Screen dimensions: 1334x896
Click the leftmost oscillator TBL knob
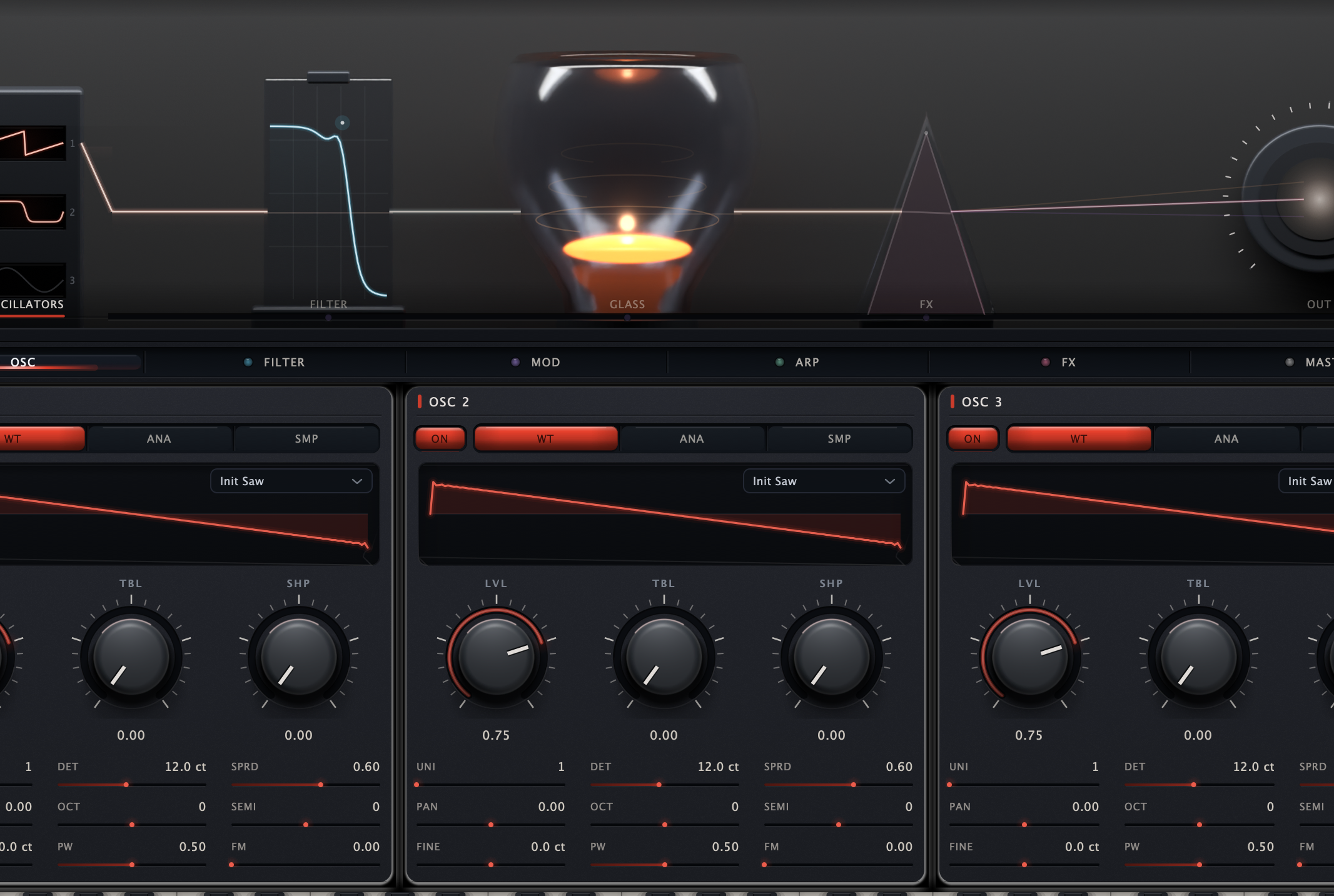pyautogui.click(x=131, y=657)
